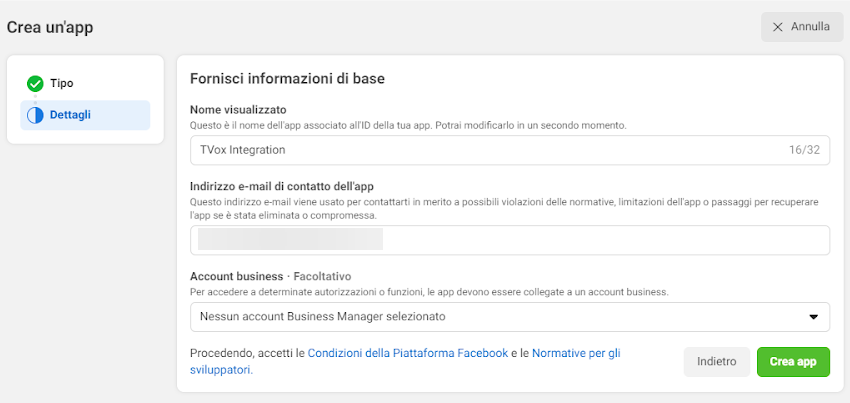Go back with the Indietro button

tap(717, 362)
